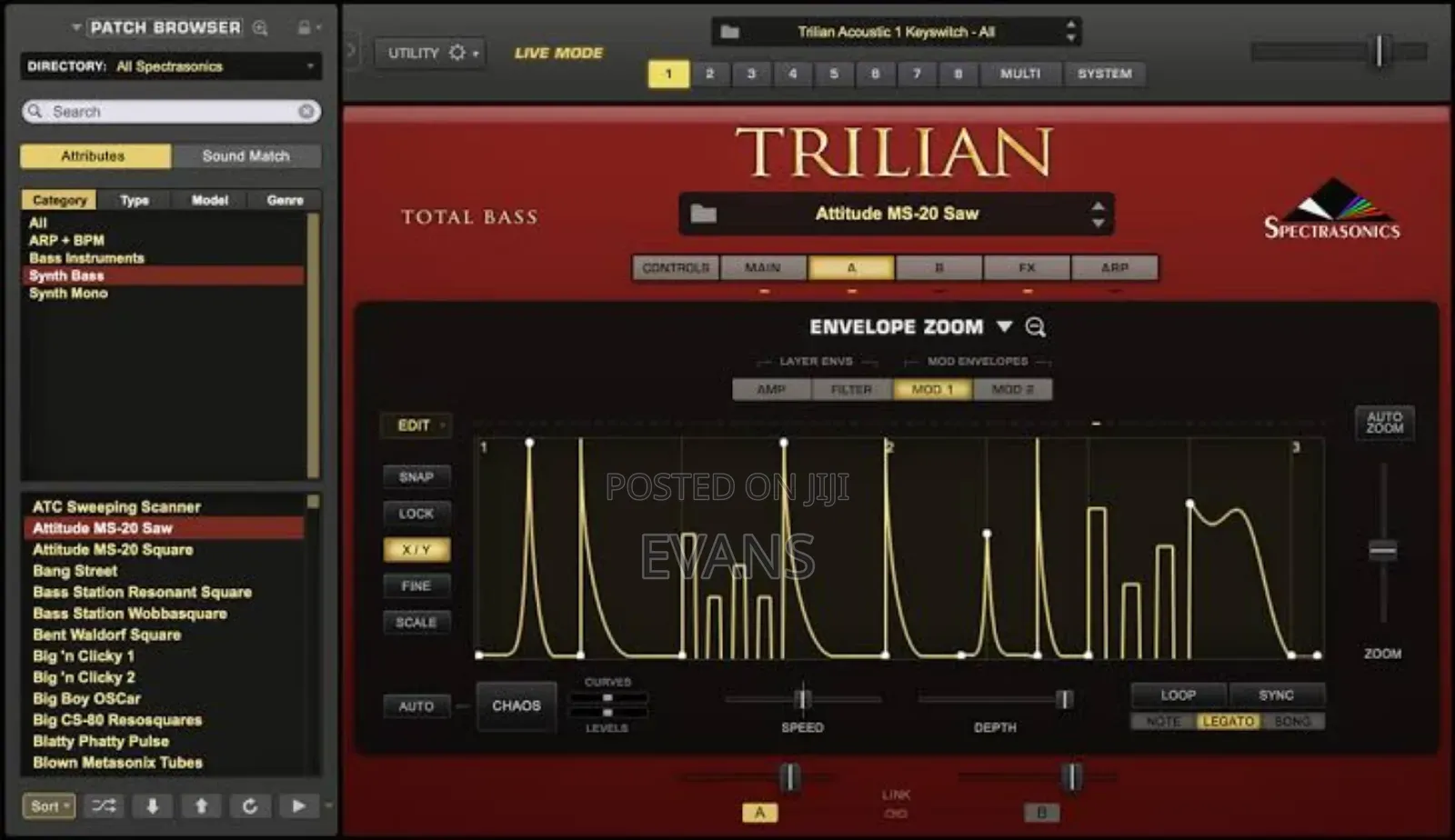Screen dimensions: 1455x840
Task: Adjust the envelope SPEED slider
Action: (803, 699)
